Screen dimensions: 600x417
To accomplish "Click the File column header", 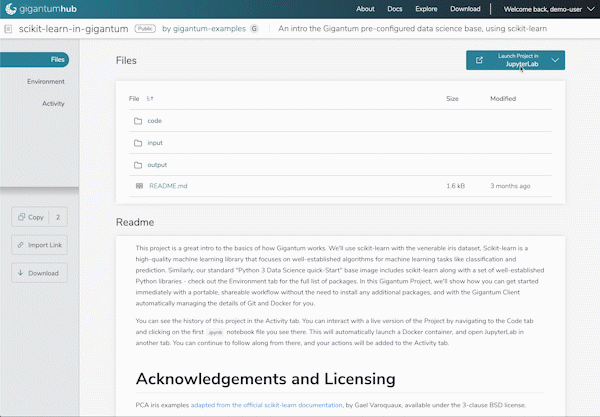I will (x=134, y=99).
